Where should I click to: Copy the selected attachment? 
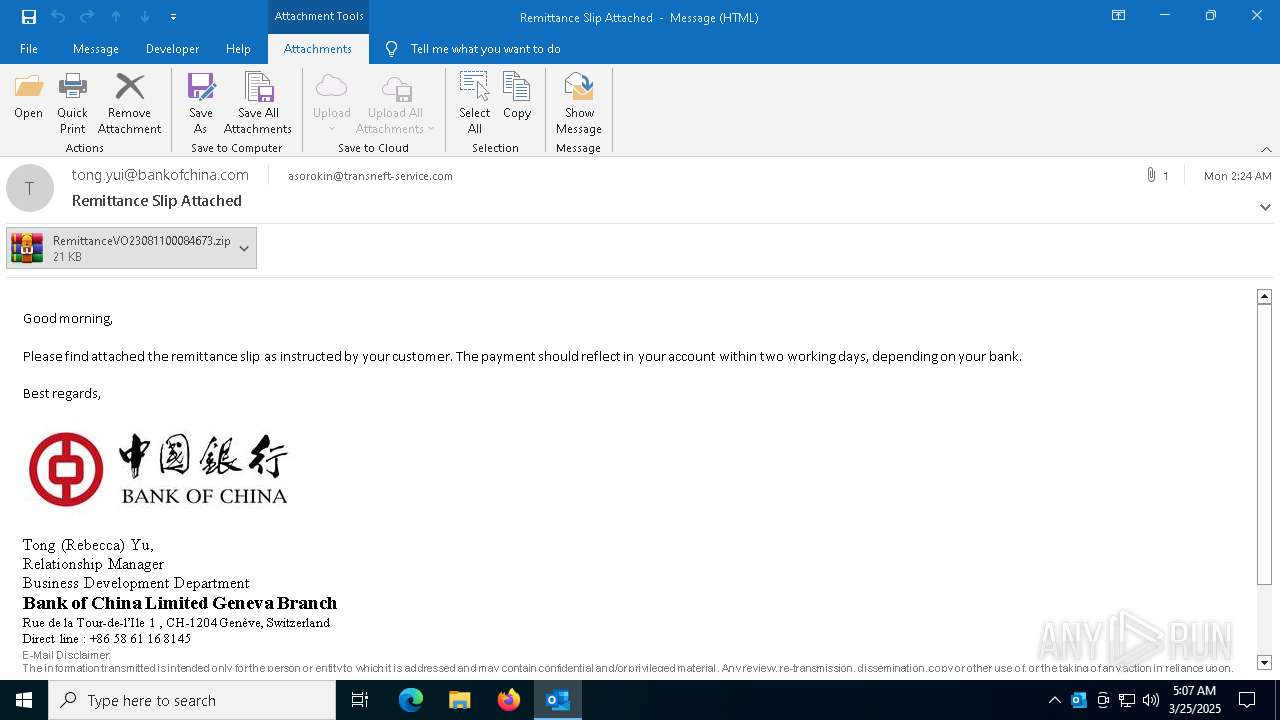click(x=517, y=97)
